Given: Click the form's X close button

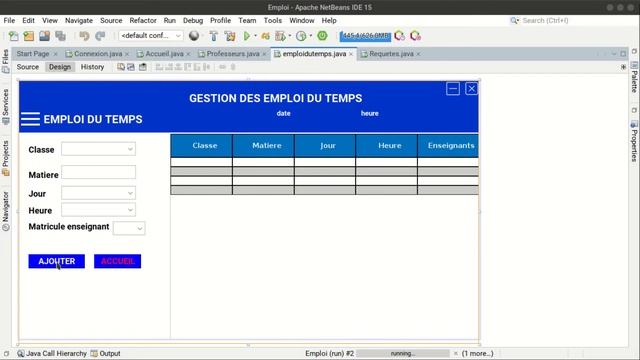Looking at the screenshot, I should click(x=471, y=89).
